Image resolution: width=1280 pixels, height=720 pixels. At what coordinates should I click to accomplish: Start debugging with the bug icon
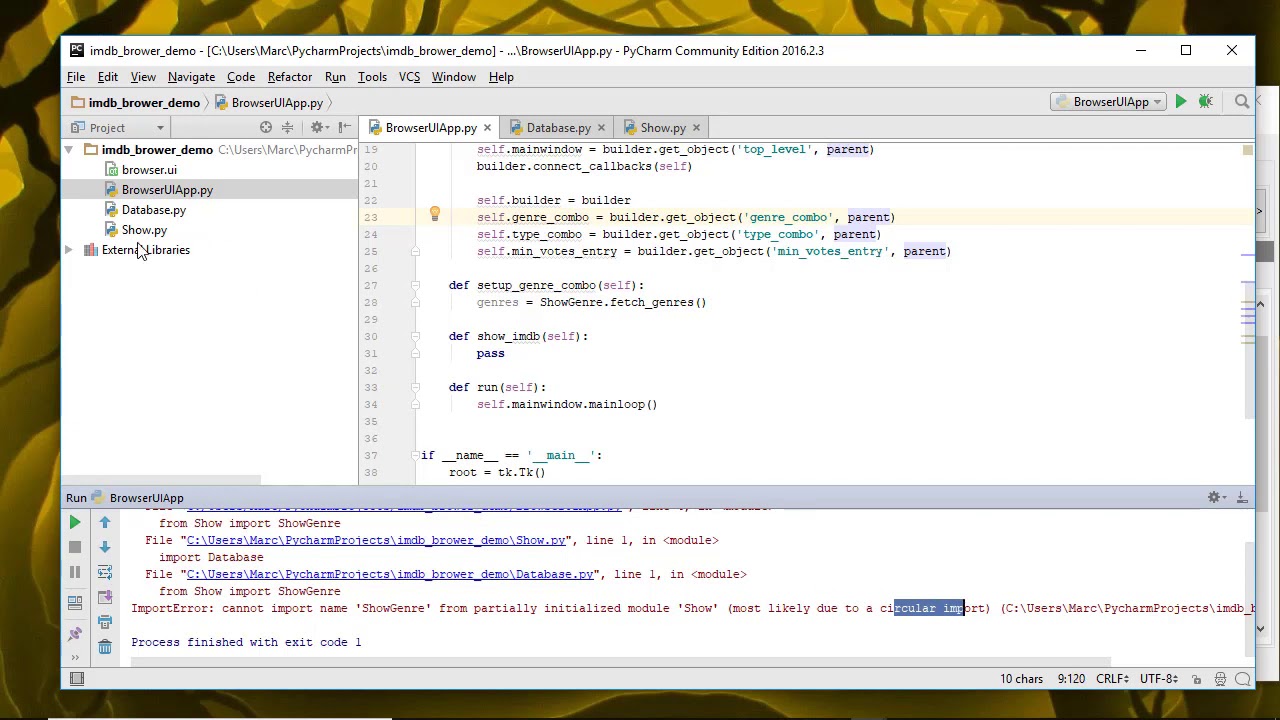(x=1206, y=102)
